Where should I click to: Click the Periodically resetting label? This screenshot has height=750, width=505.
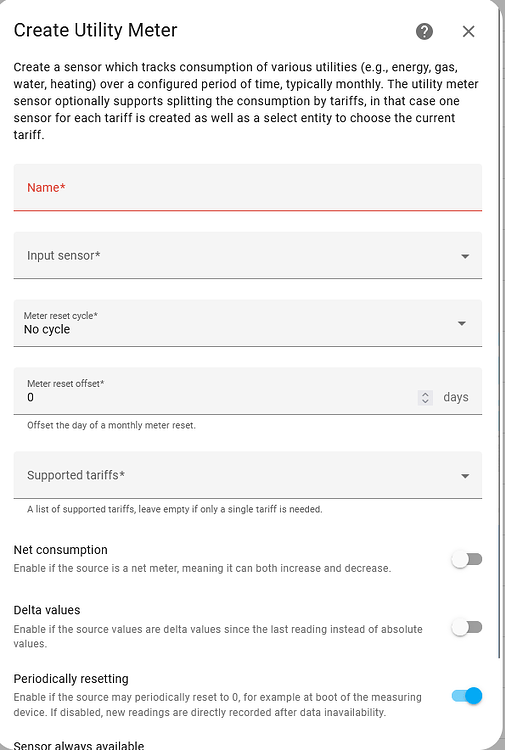click(x=71, y=679)
